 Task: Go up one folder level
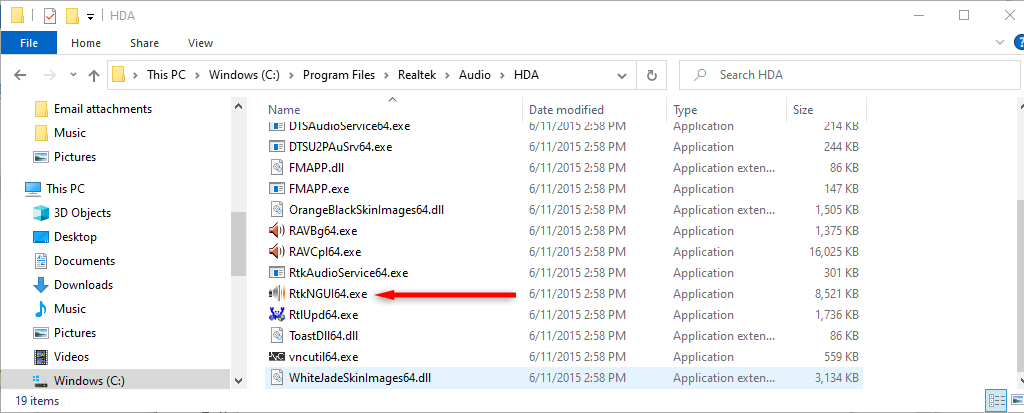[x=93, y=75]
